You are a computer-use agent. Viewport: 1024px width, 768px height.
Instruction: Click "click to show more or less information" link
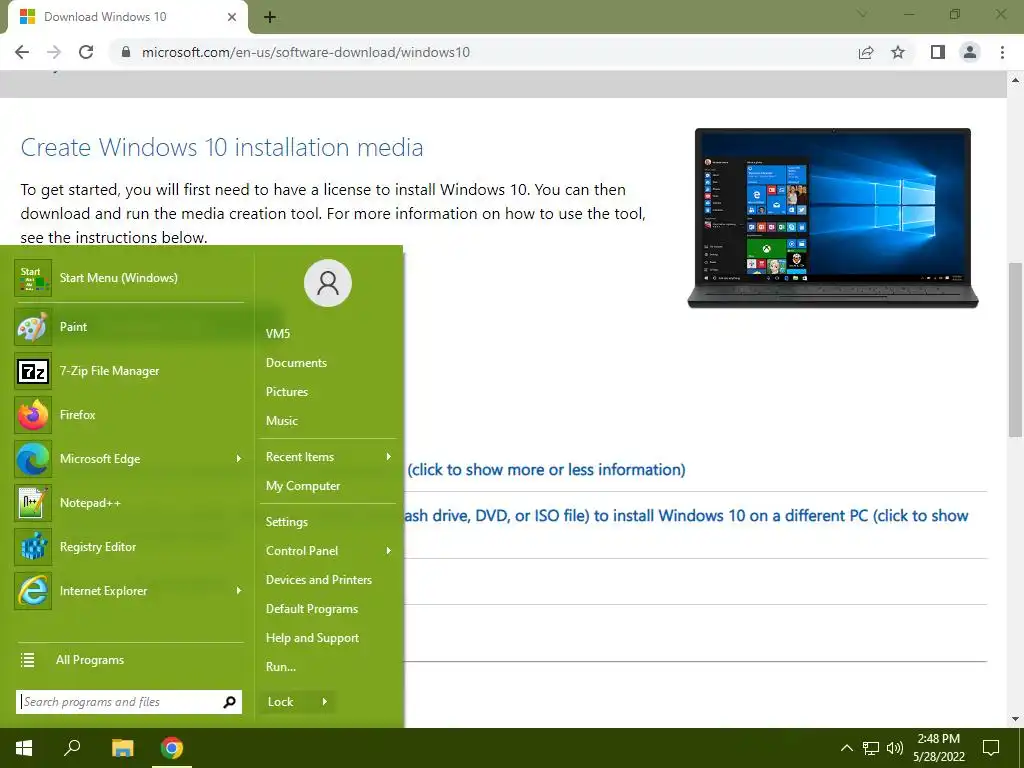(547, 470)
